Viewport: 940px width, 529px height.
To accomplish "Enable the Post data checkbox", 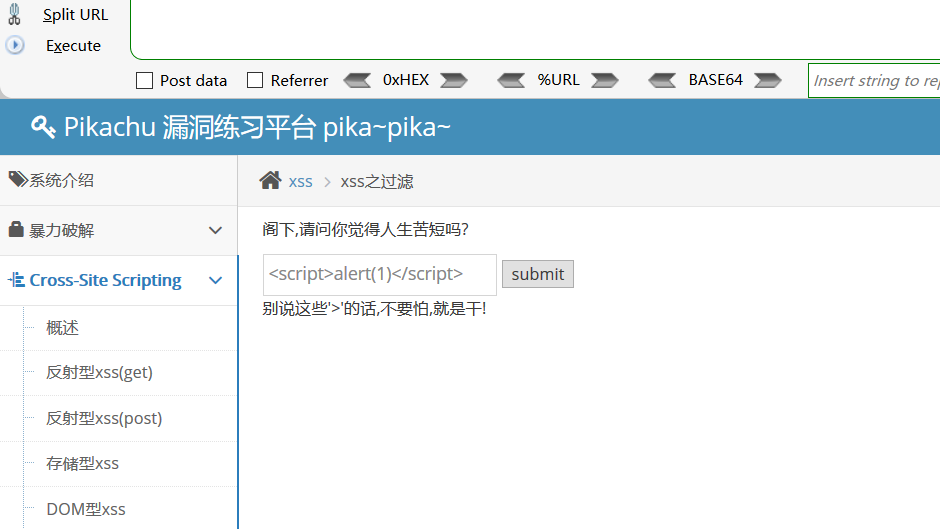I will point(144,80).
